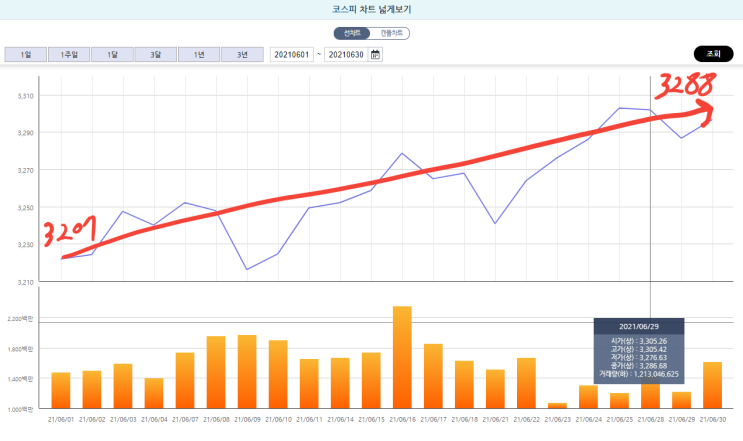Click the 21/06/29 volume bar
This screenshot has width=743, height=441.
681,400
